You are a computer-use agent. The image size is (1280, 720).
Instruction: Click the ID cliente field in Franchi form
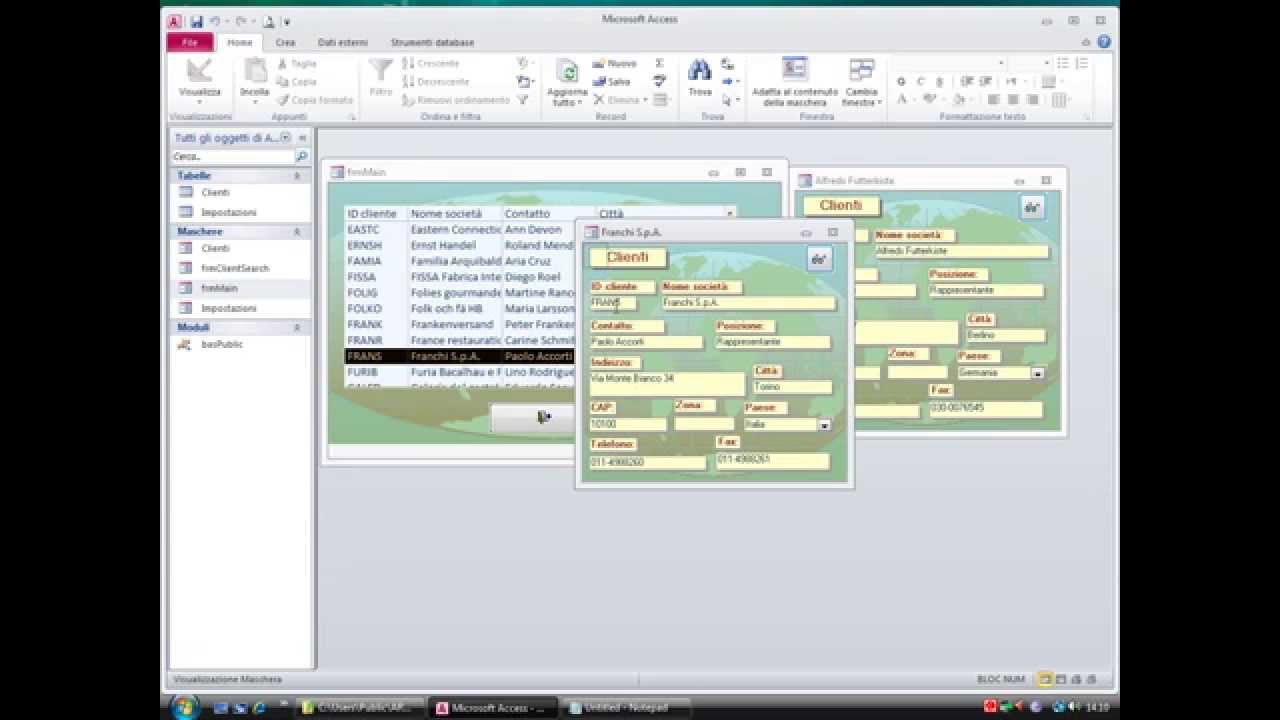click(612, 302)
